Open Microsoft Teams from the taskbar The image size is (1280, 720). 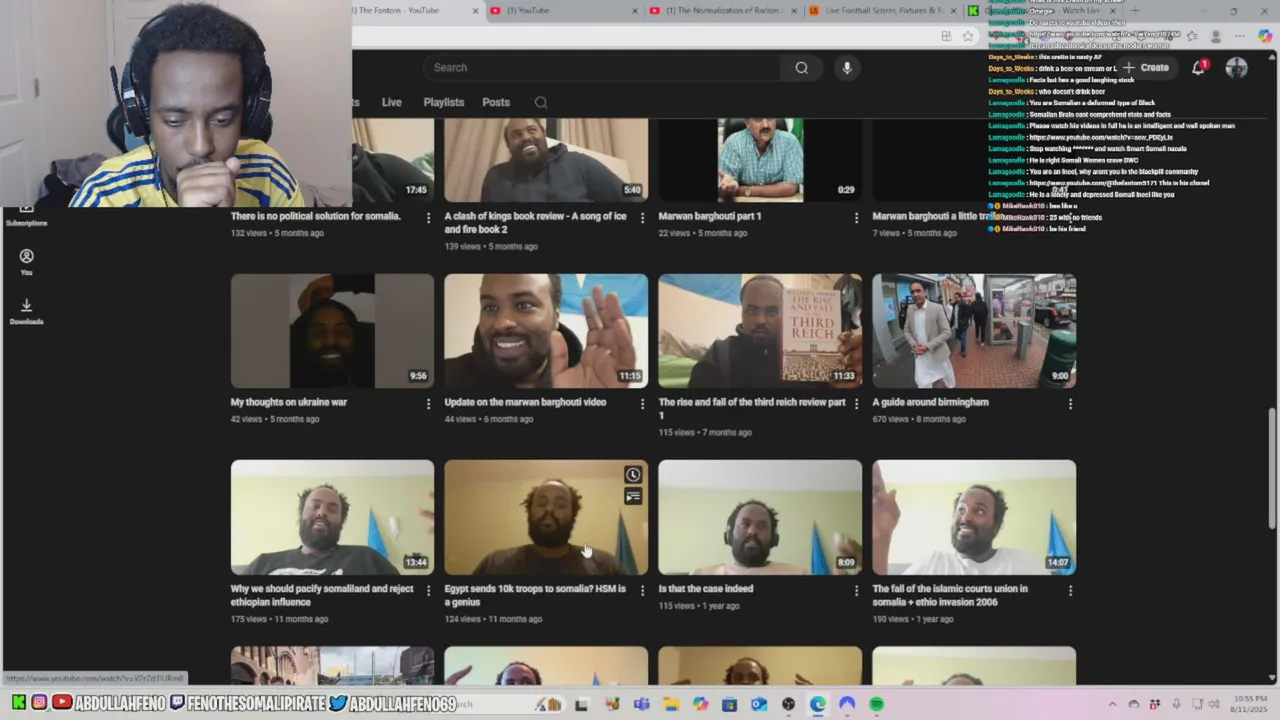tap(641, 704)
